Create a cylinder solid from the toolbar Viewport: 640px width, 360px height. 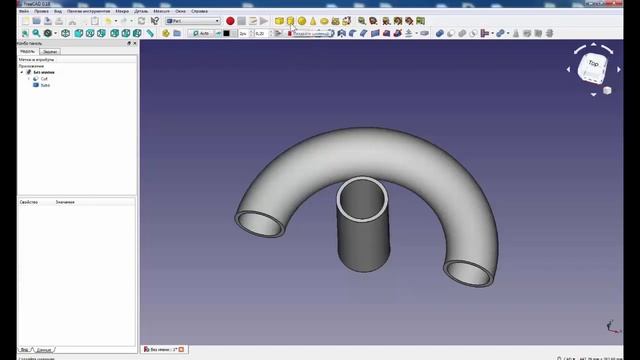(x=290, y=21)
